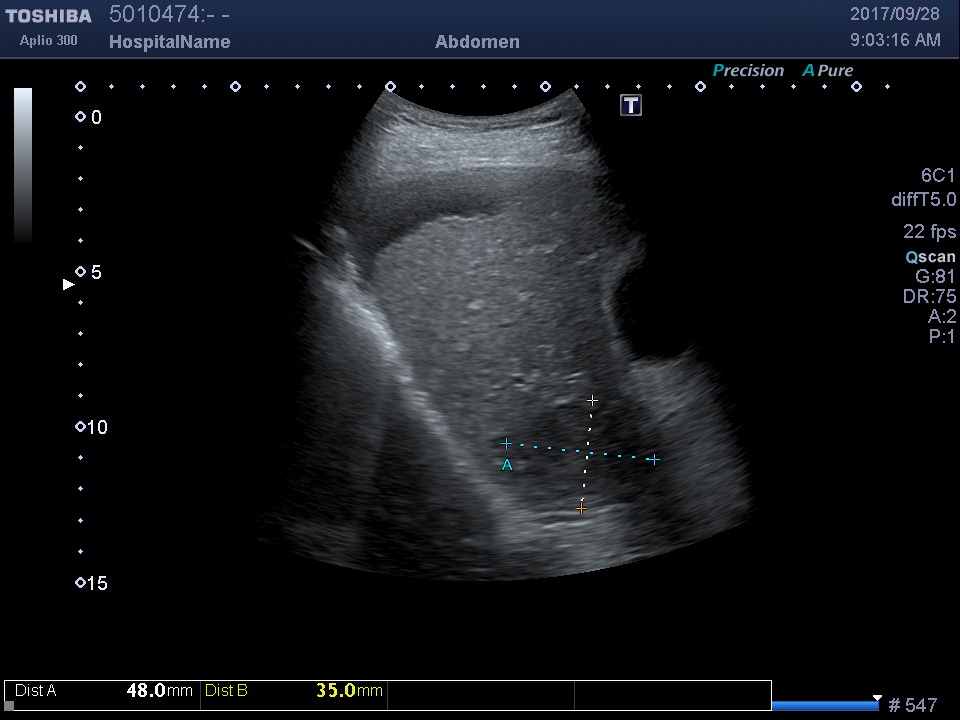Click the depth marker circle at 0

[80, 117]
